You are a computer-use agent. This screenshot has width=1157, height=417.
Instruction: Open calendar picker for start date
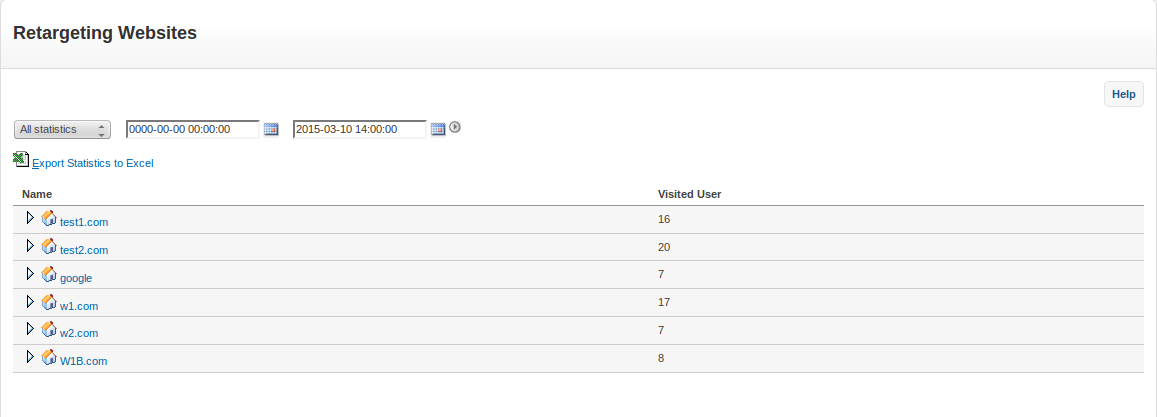coord(270,129)
